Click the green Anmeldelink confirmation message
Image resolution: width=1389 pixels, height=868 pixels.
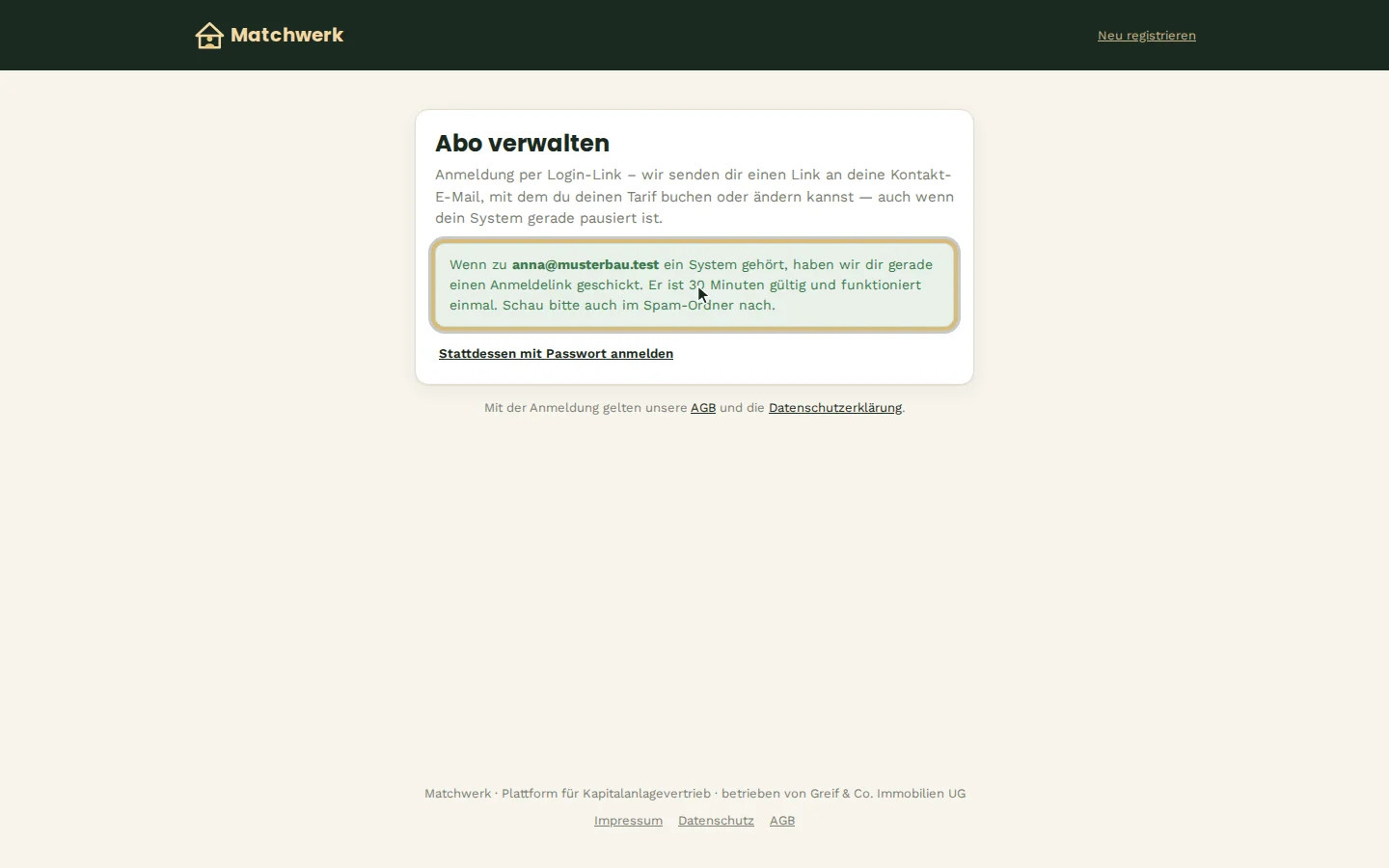click(694, 285)
